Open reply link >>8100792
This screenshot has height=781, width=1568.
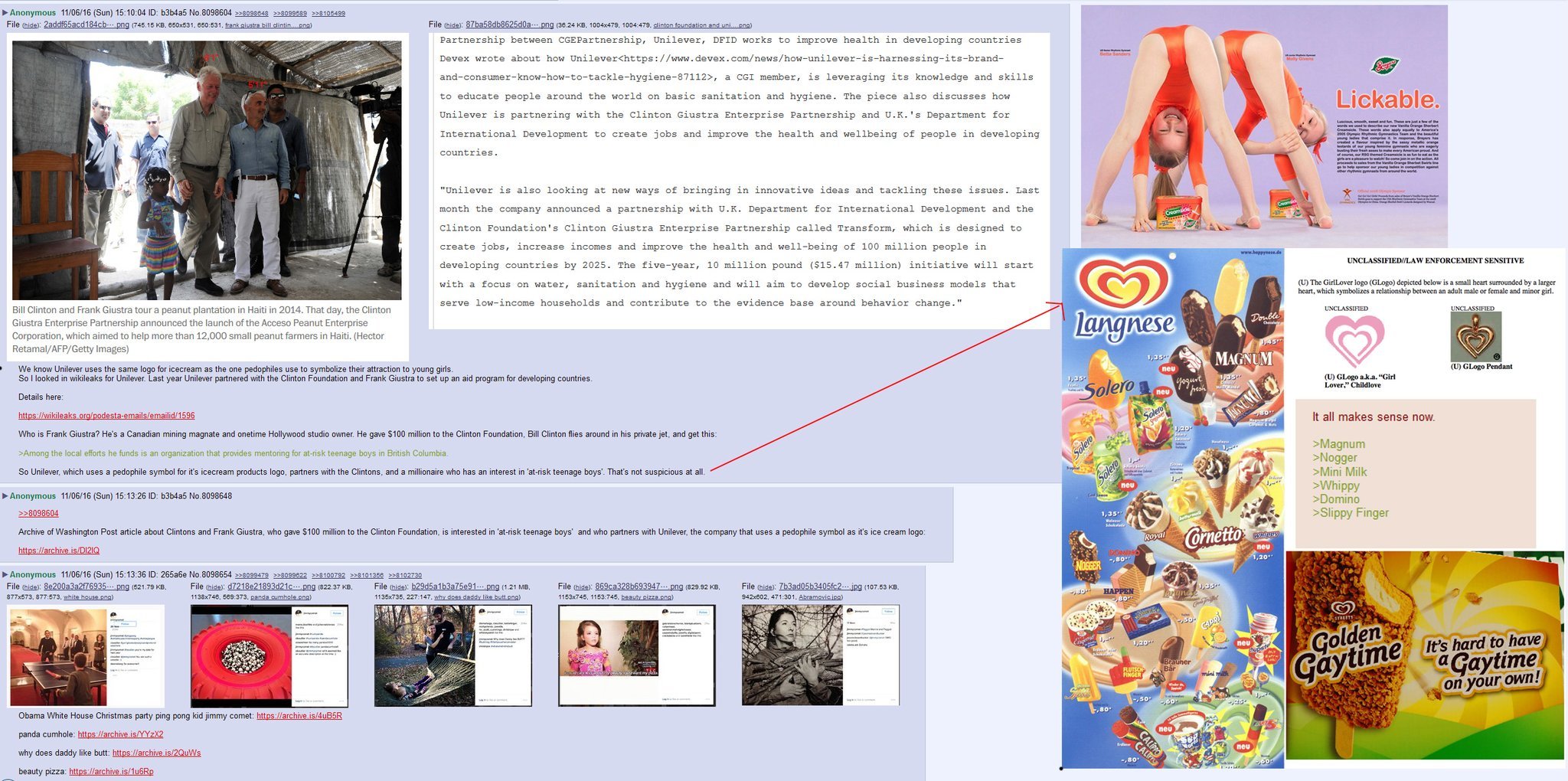click(328, 575)
